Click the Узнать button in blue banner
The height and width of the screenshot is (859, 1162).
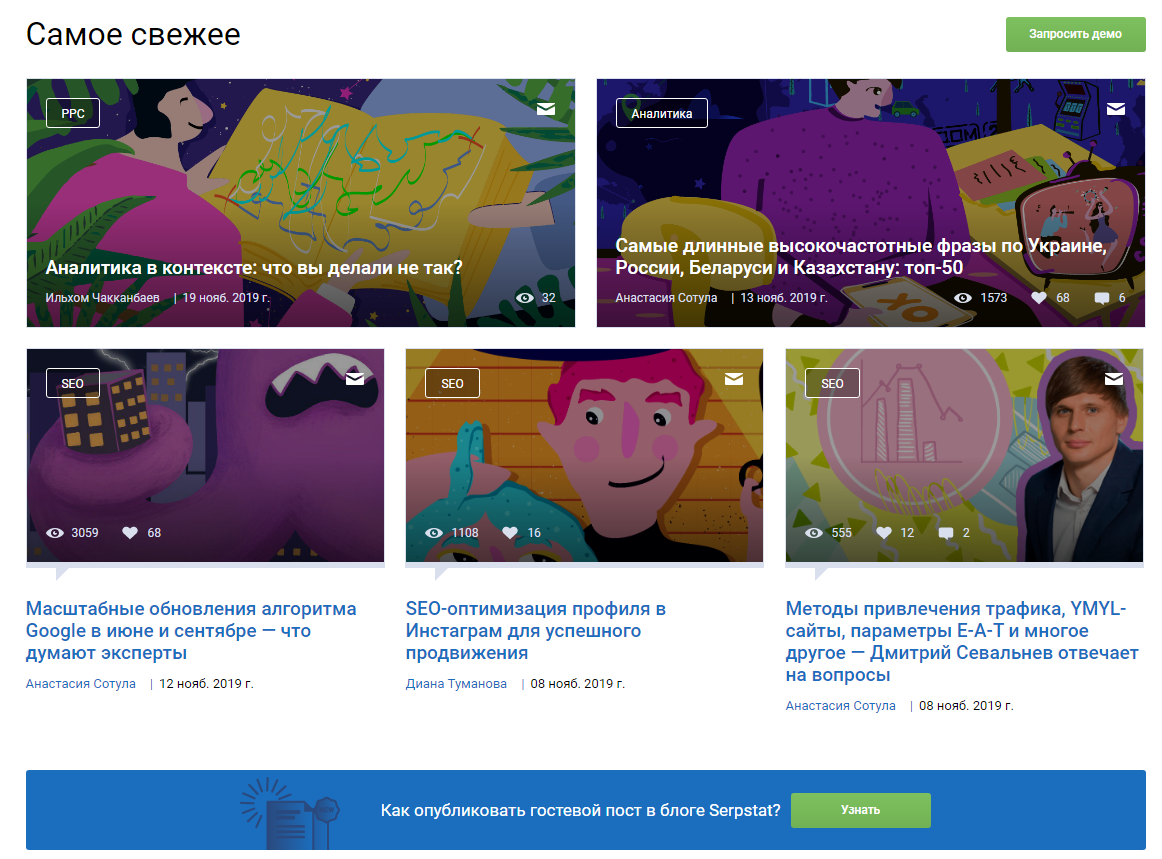(x=860, y=810)
